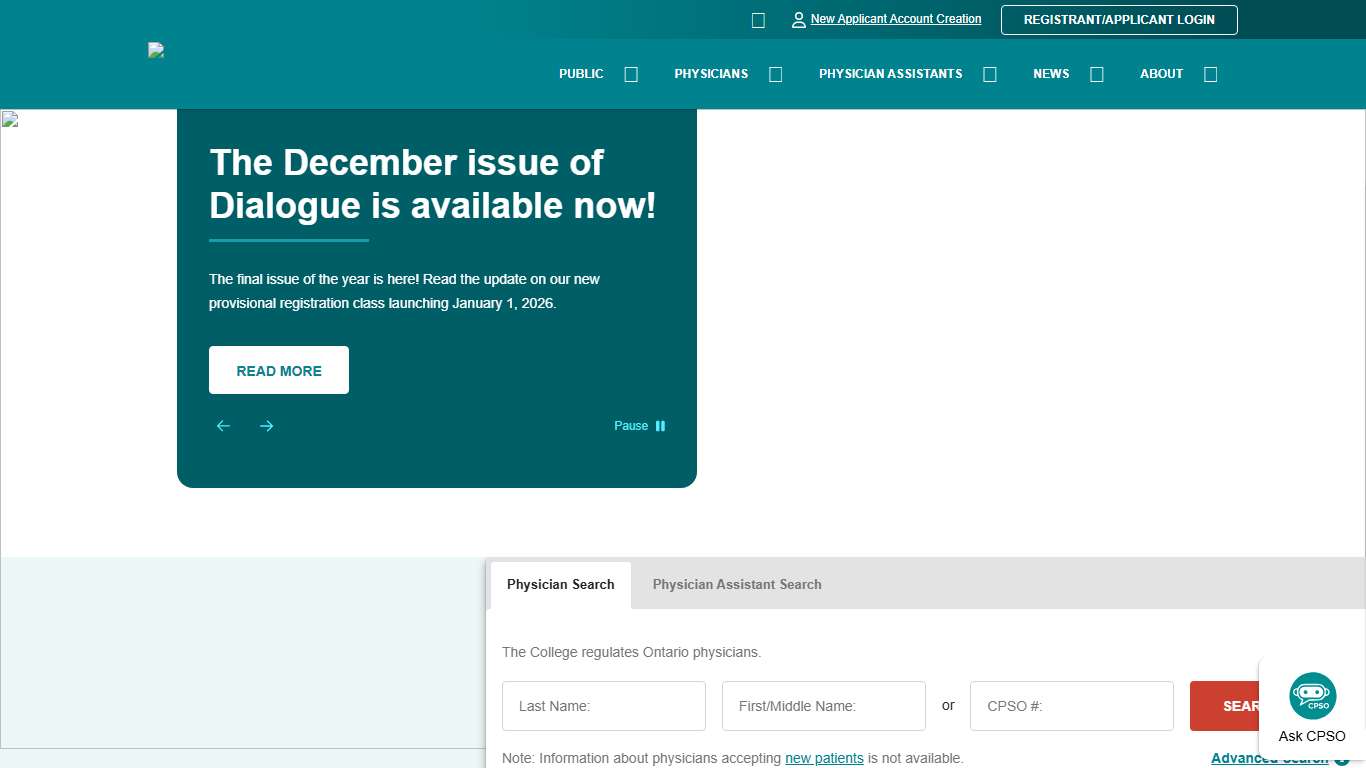This screenshot has width=1366, height=768.
Task: Click the Registrant/Applicant Login button
Action: [x=1119, y=20]
